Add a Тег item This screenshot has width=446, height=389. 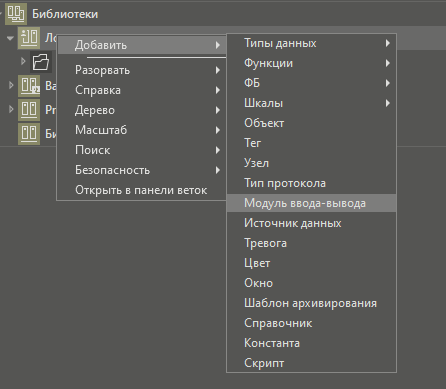pos(311,143)
